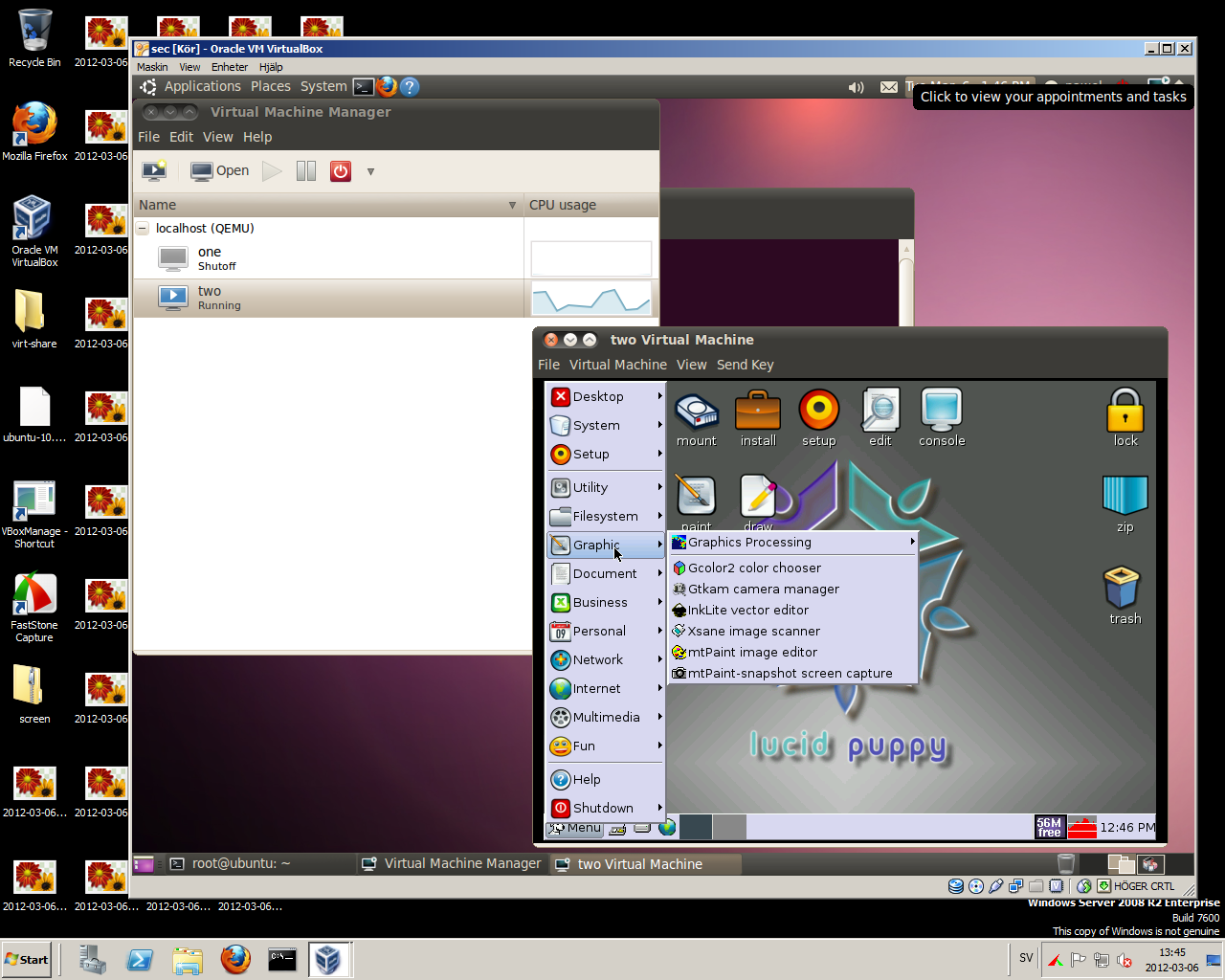This screenshot has width=1225, height=980.
Task: Expand the Multimedia submenu
Action: pos(605,717)
